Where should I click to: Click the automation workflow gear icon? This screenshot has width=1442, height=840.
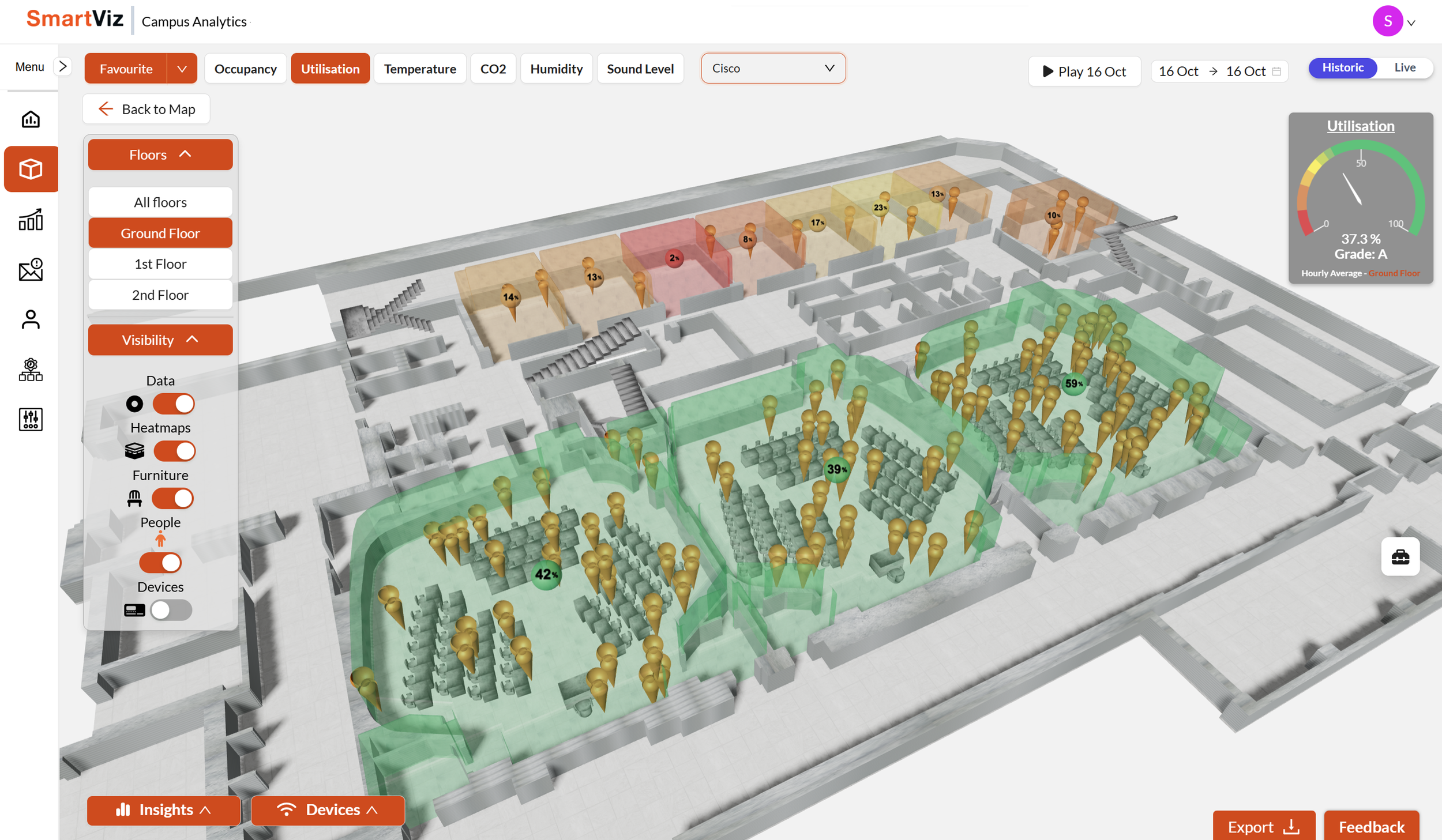coord(30,369)
